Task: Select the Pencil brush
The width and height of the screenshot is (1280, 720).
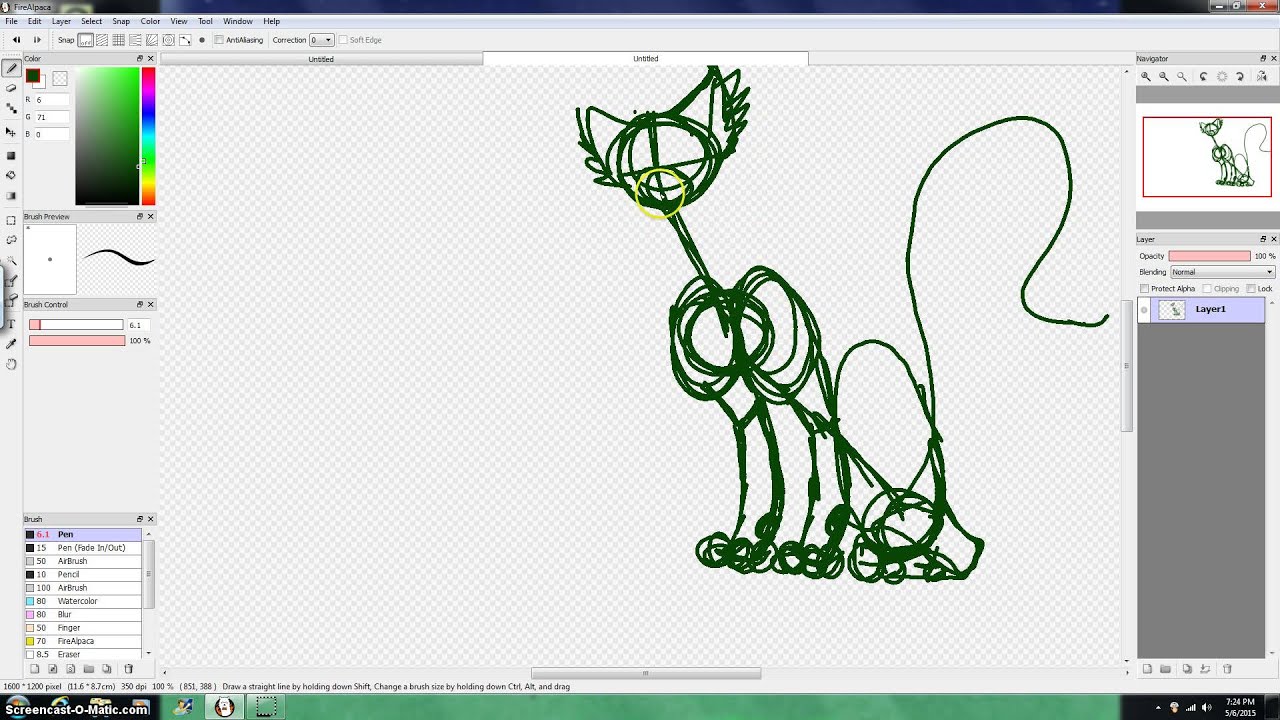Action: tap(83, 575)
